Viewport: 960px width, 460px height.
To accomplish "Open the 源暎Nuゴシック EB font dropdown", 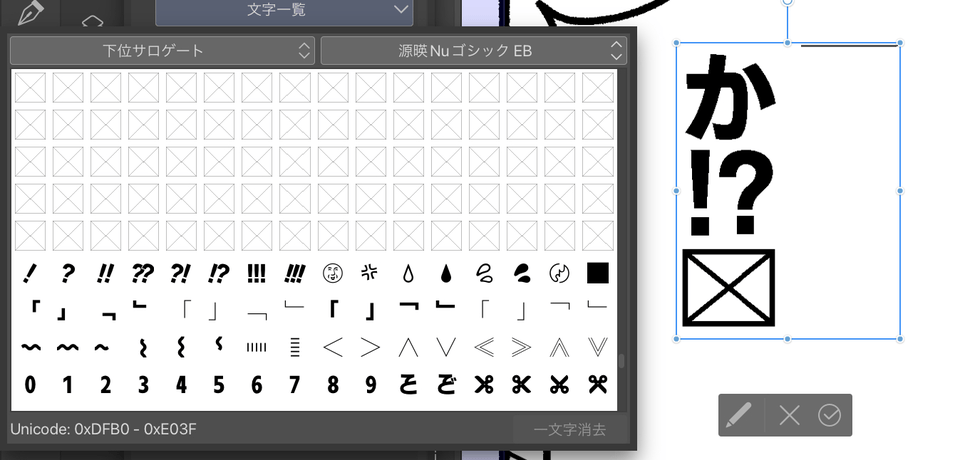I will point(473,51).
